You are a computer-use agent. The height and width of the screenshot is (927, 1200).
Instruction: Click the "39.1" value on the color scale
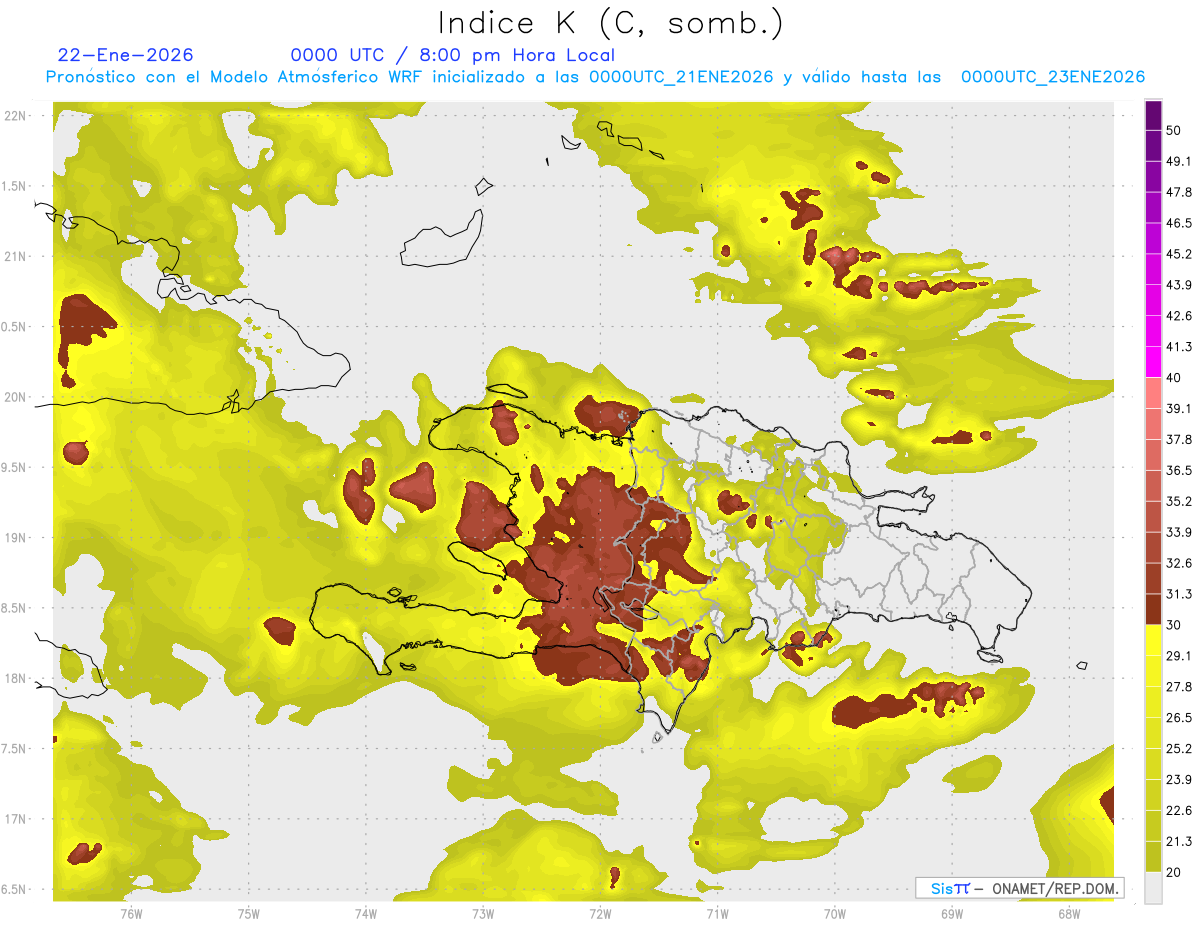(x=1178, y=409)
